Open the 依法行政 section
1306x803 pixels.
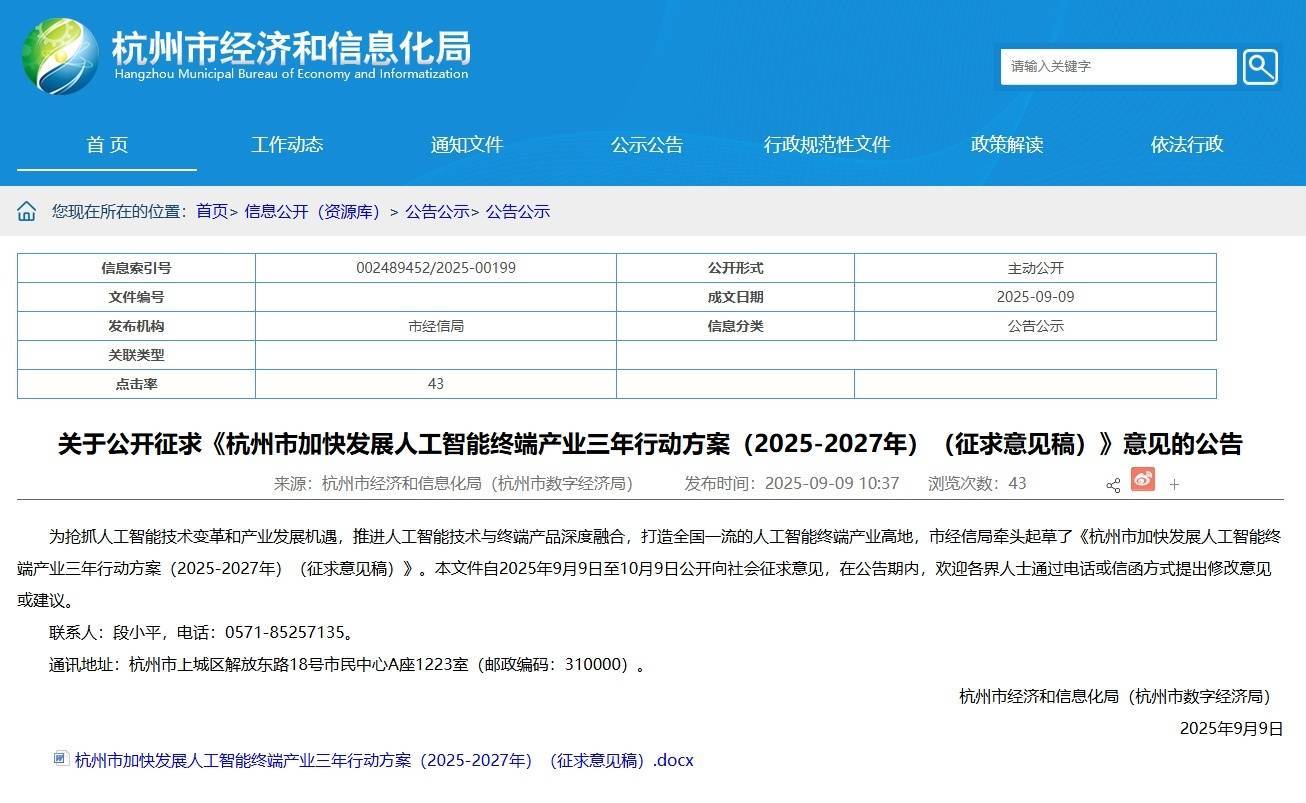pos(1185,144)
